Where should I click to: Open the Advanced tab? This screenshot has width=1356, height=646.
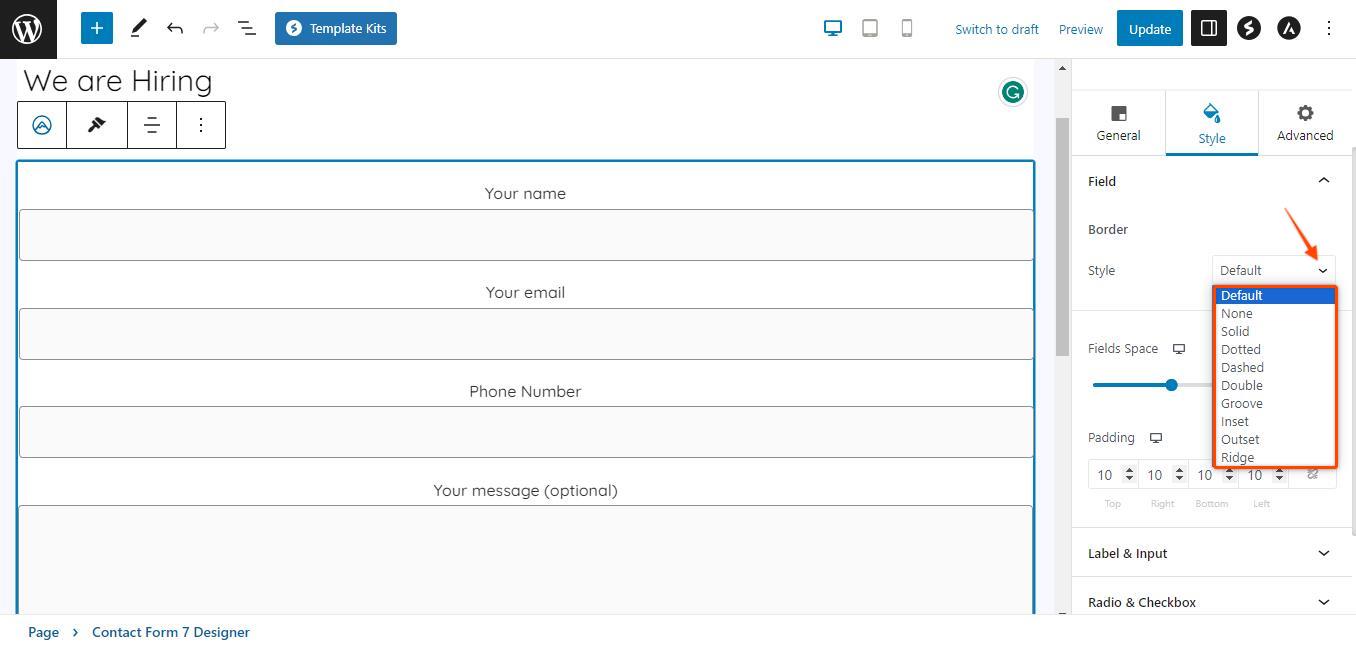(x=1304, y=123)
